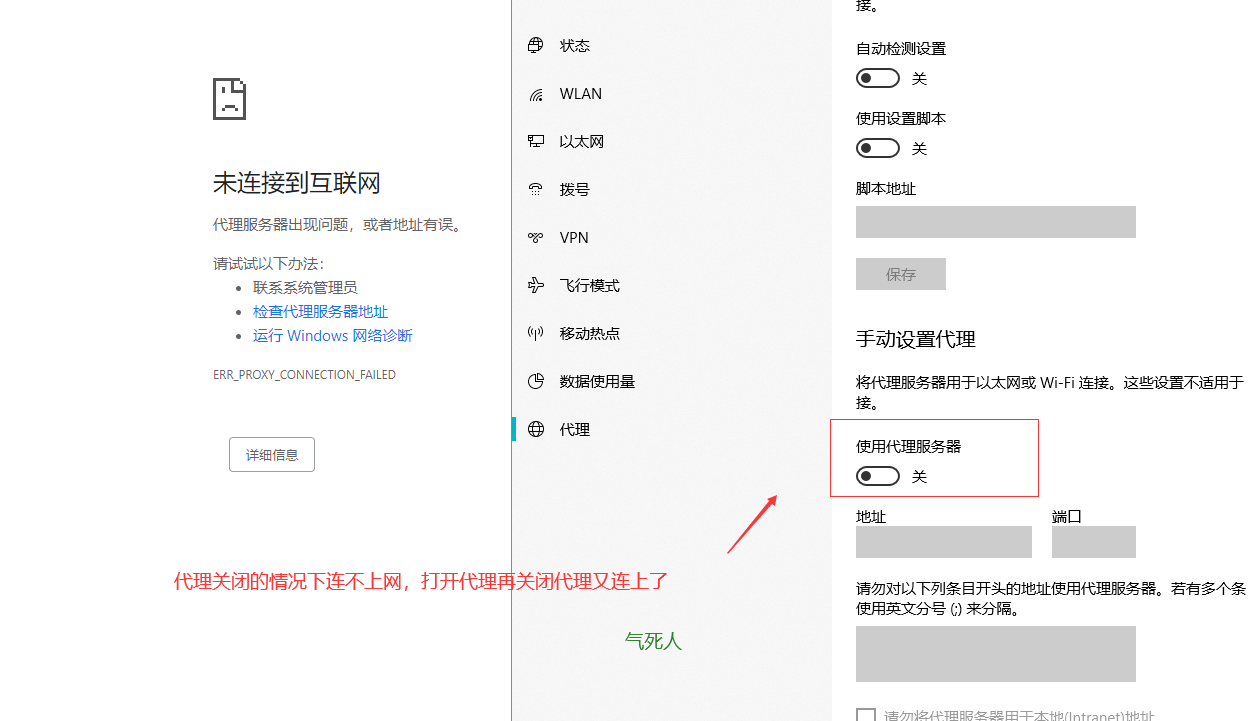Enable the 使用代理服务器 switch
The width and height of the screenshot is (1248, 721).
(x=877, y=476)
